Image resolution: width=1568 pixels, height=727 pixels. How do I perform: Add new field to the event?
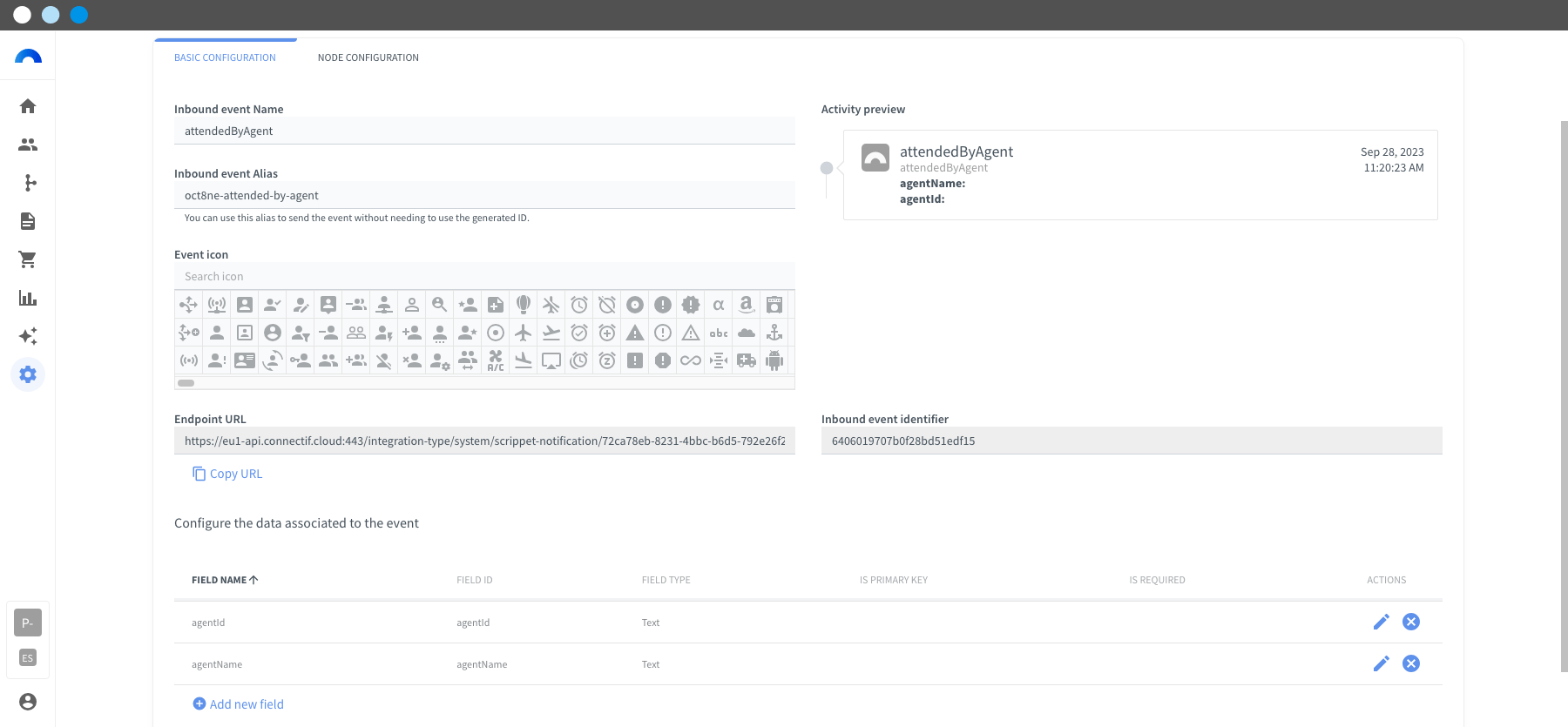pos(238,704)
